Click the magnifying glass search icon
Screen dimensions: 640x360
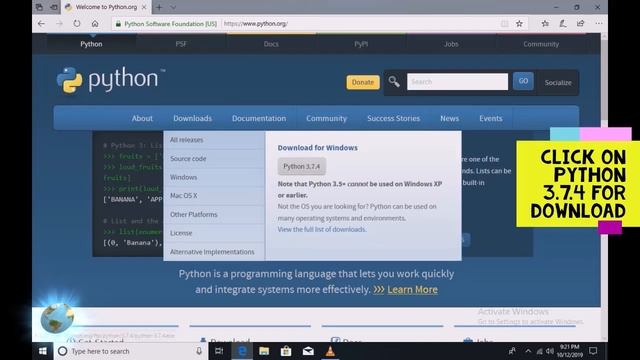394,82
